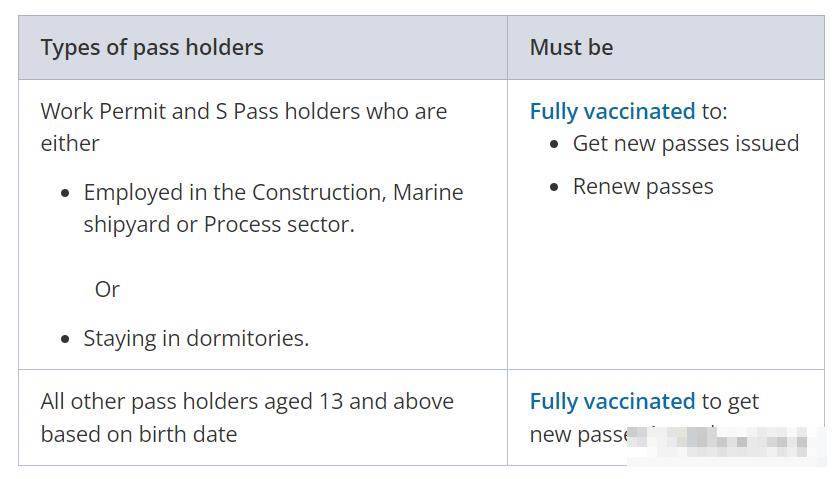Viewport: 835px width, 479px height.
Task: Click the bullet dot before Get new passes
Action: point(554,144)
